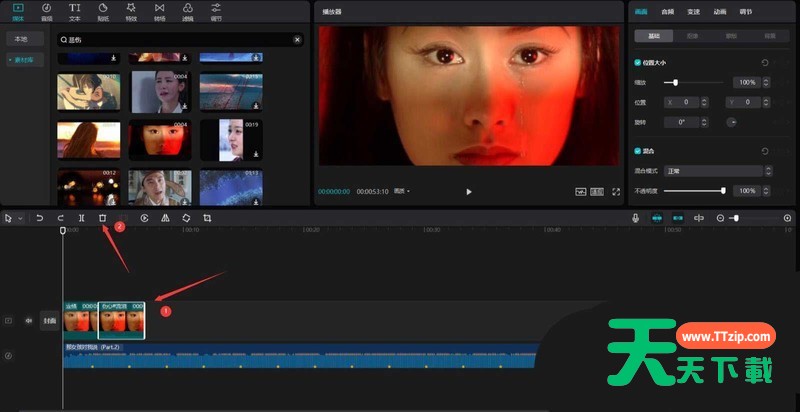Expand the selection tool dropdown arrow

click(20, 217)
